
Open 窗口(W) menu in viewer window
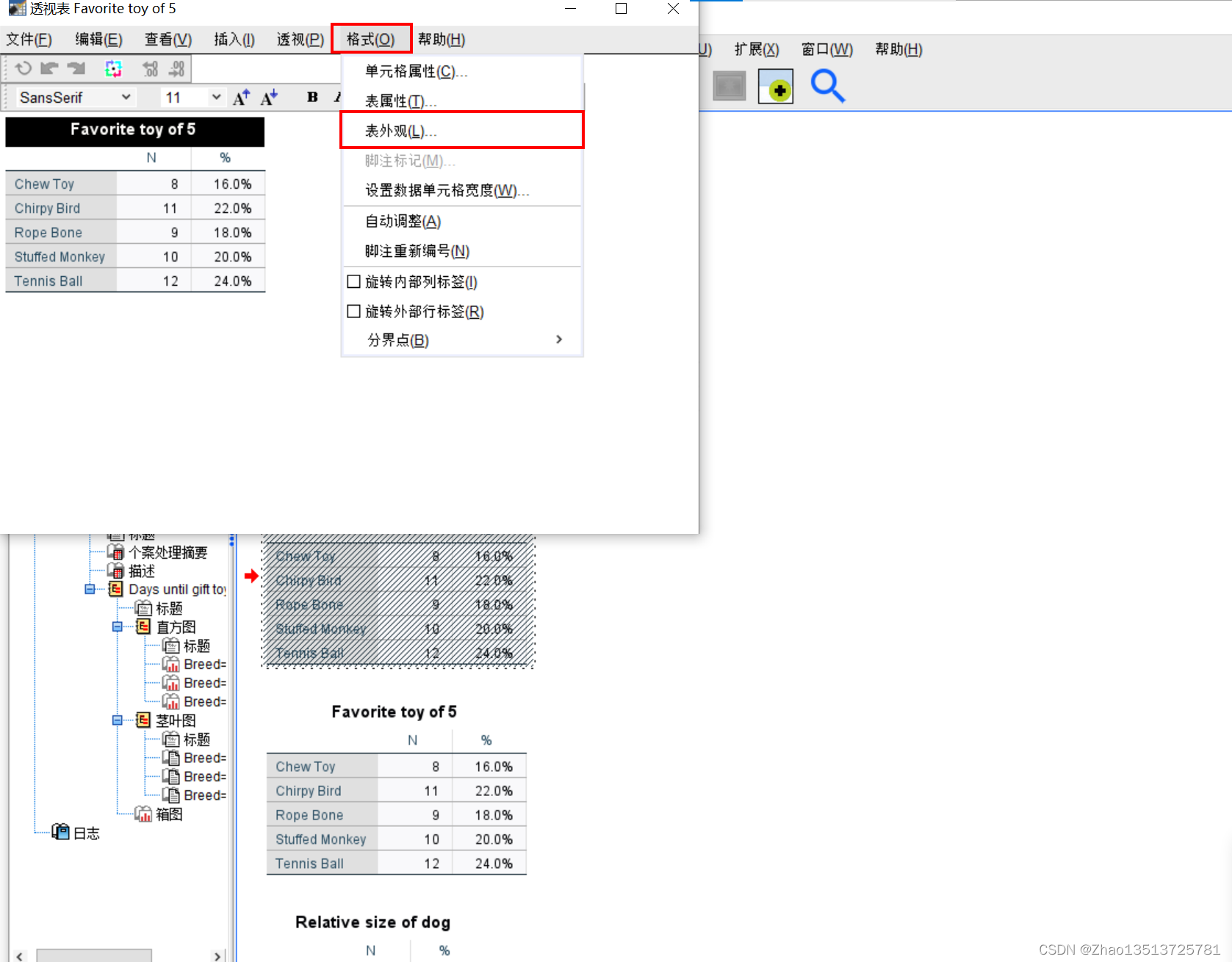click(x=827, y=49)
